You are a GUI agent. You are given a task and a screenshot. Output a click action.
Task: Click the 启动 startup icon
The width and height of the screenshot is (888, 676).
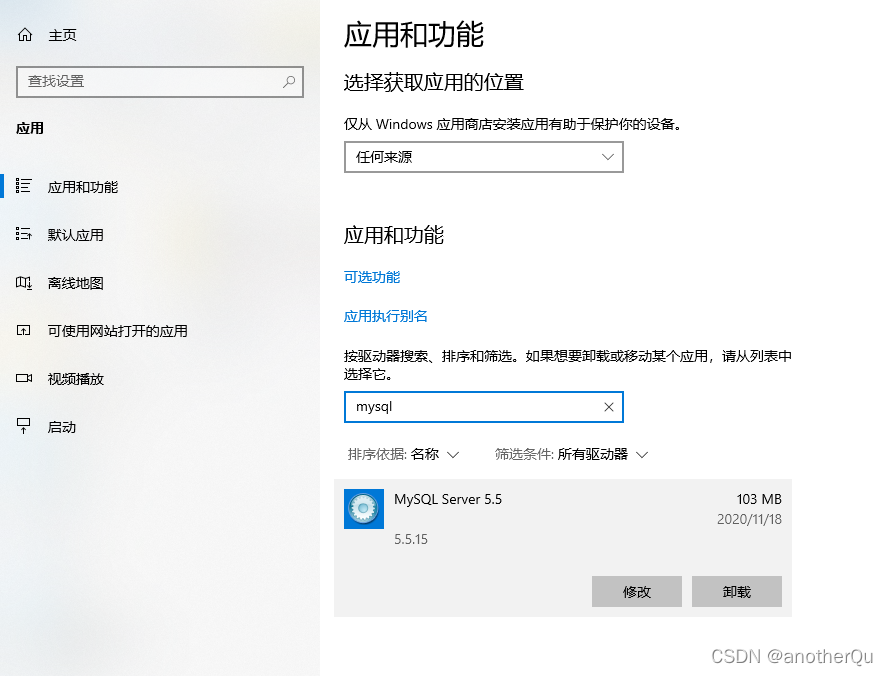(24, 426)
